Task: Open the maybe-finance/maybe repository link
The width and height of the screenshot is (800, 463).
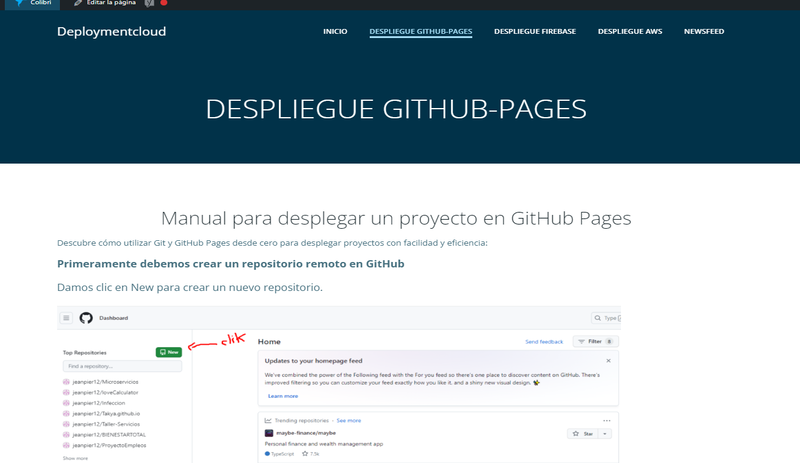Action: click(306, 433)
